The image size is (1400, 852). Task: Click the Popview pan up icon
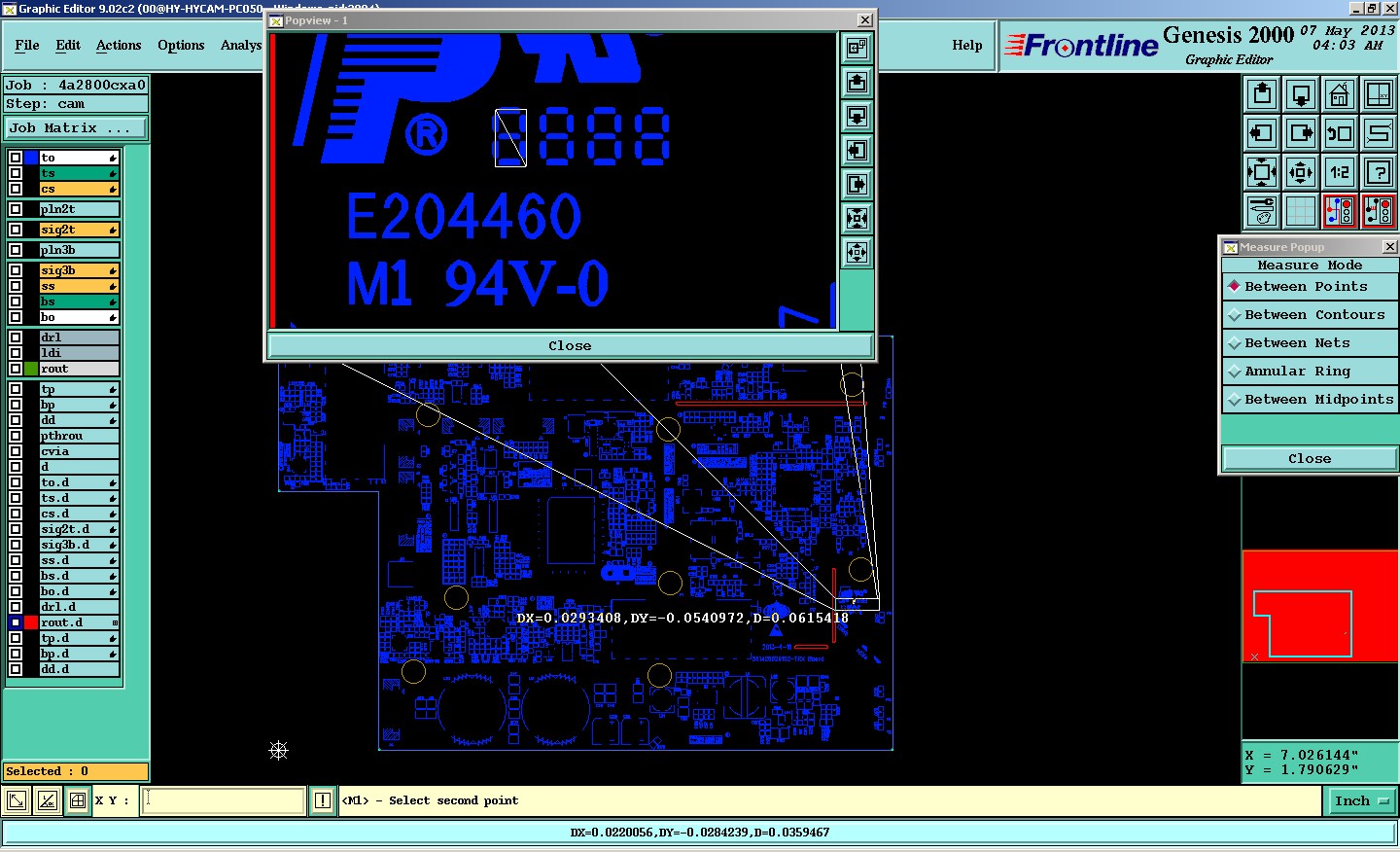(x=857, y=82)
